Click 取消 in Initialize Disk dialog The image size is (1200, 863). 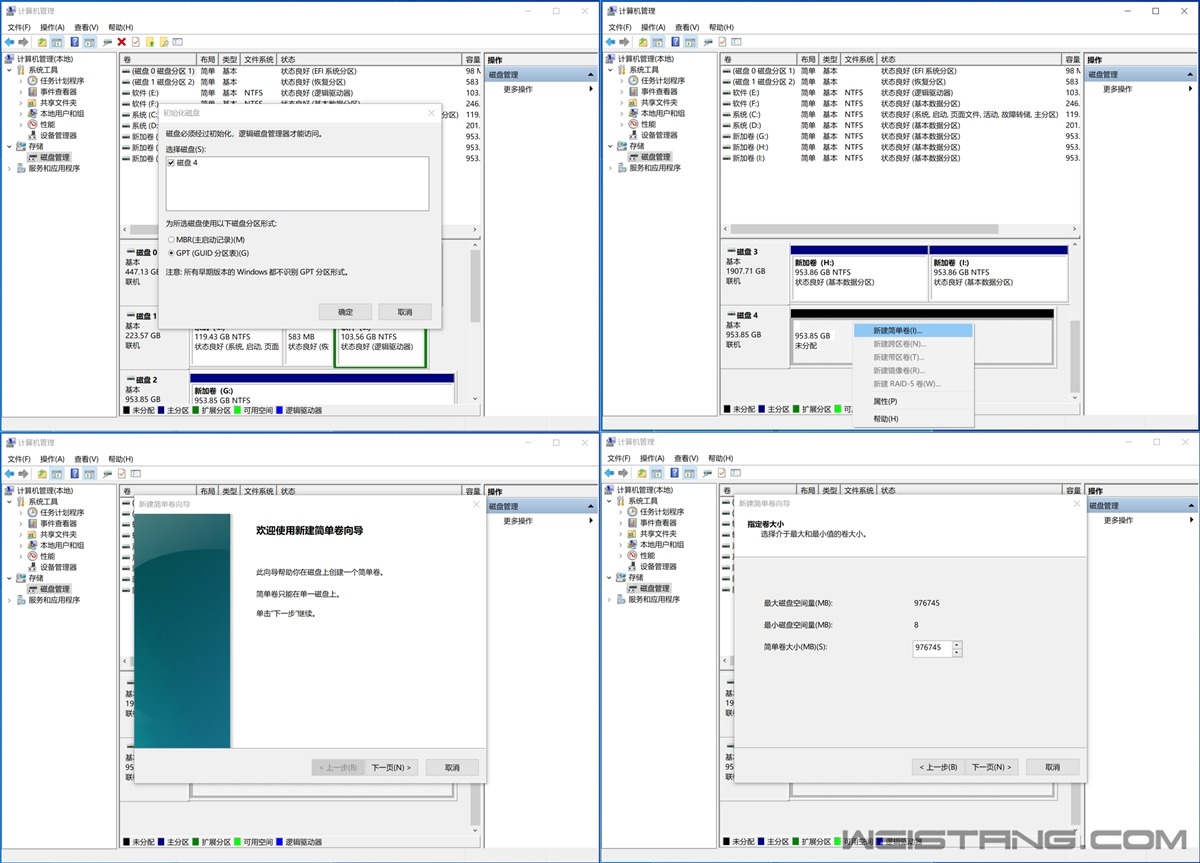[405, 312]
